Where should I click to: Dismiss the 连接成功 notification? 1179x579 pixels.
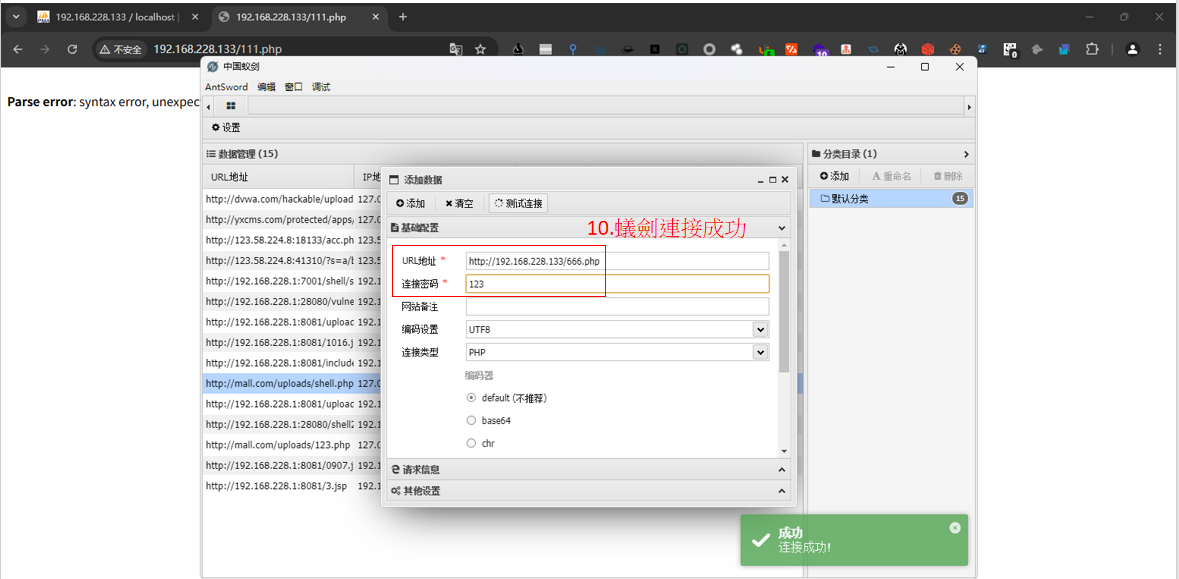tap(955, 527)
